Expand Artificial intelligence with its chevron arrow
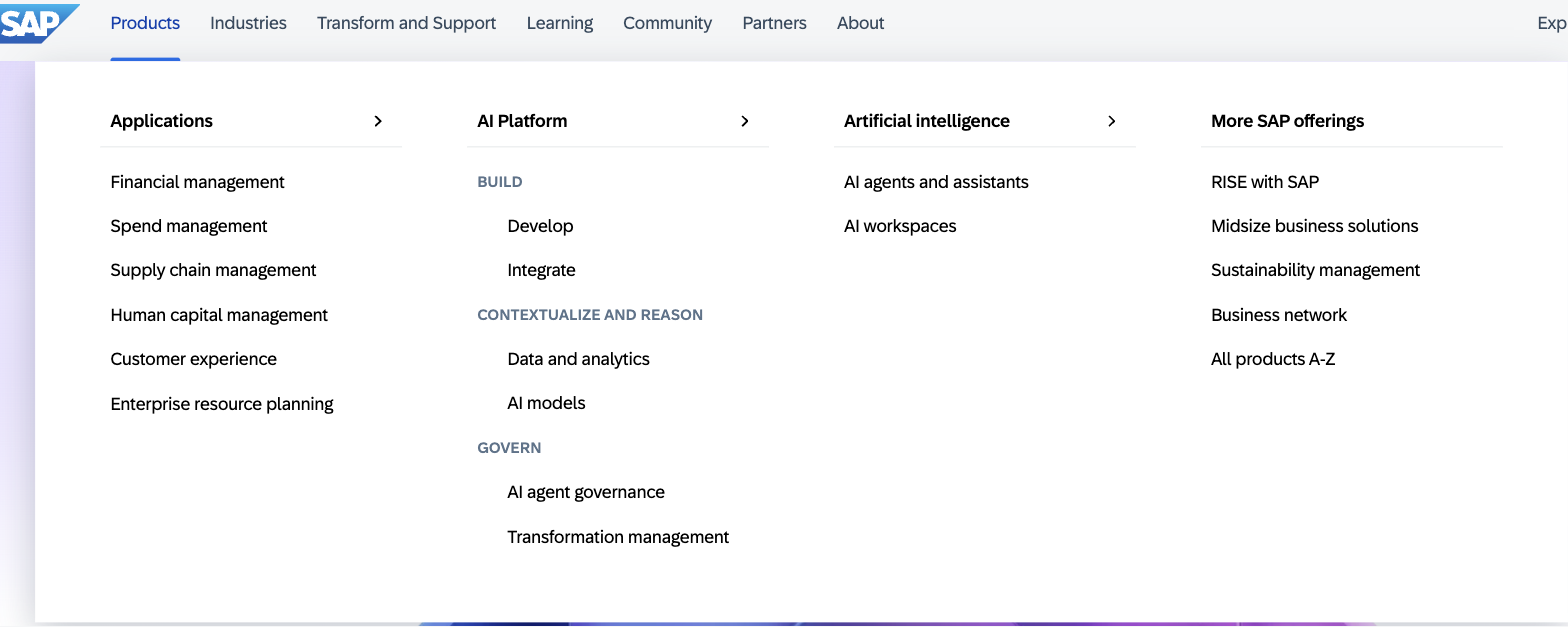The width and height of the screenshot is (1568, 627). click(x=1112, y=121)
